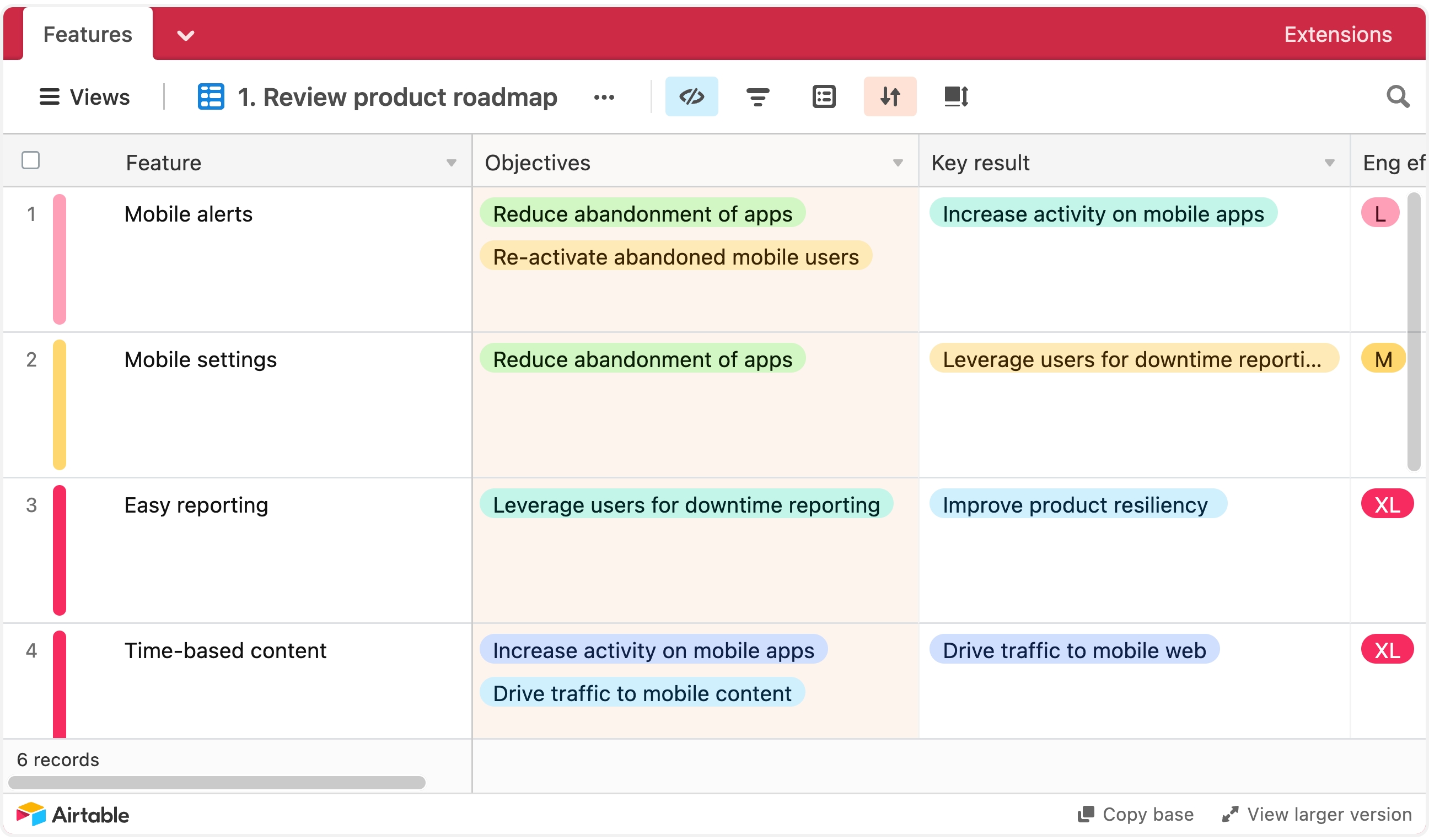
Task: Open the sort toolbar icon
Action: point(890,97)
